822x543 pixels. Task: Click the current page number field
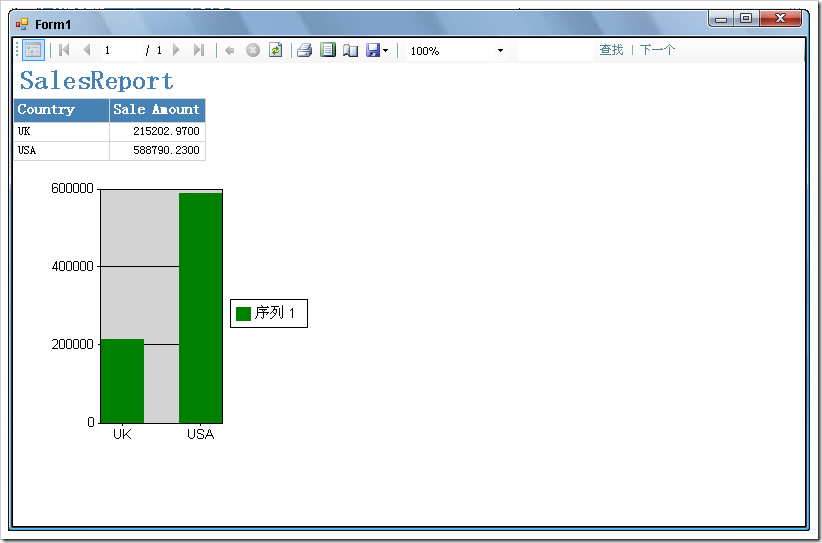pyautogui.click(x=122, y=51)
